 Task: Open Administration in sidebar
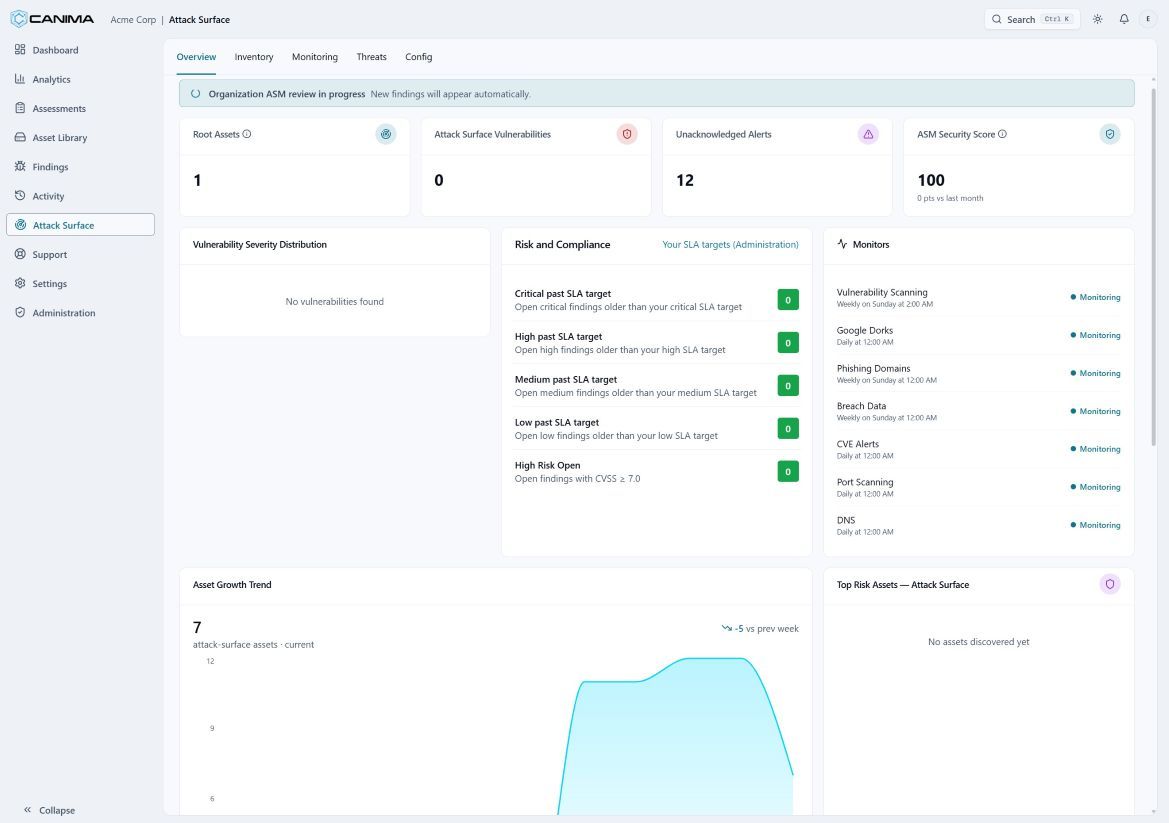[x=81, y=312]
